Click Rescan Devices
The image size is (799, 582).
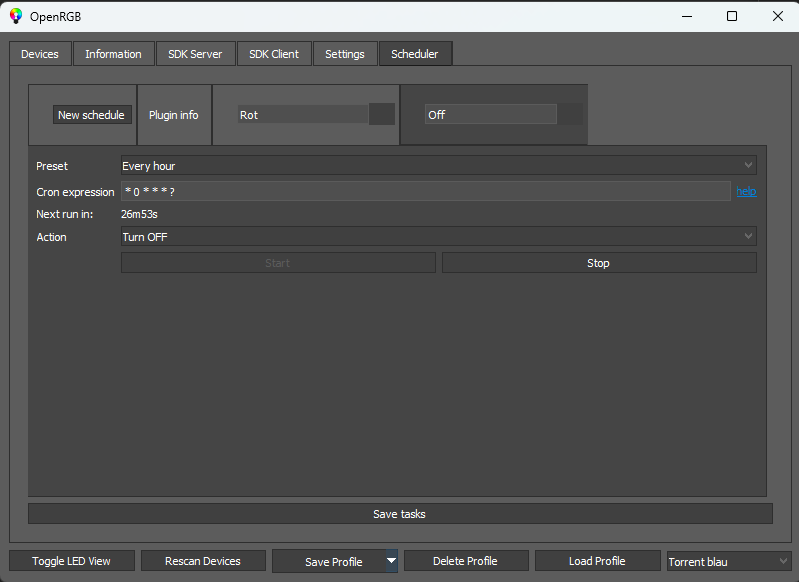click(203, 561)
